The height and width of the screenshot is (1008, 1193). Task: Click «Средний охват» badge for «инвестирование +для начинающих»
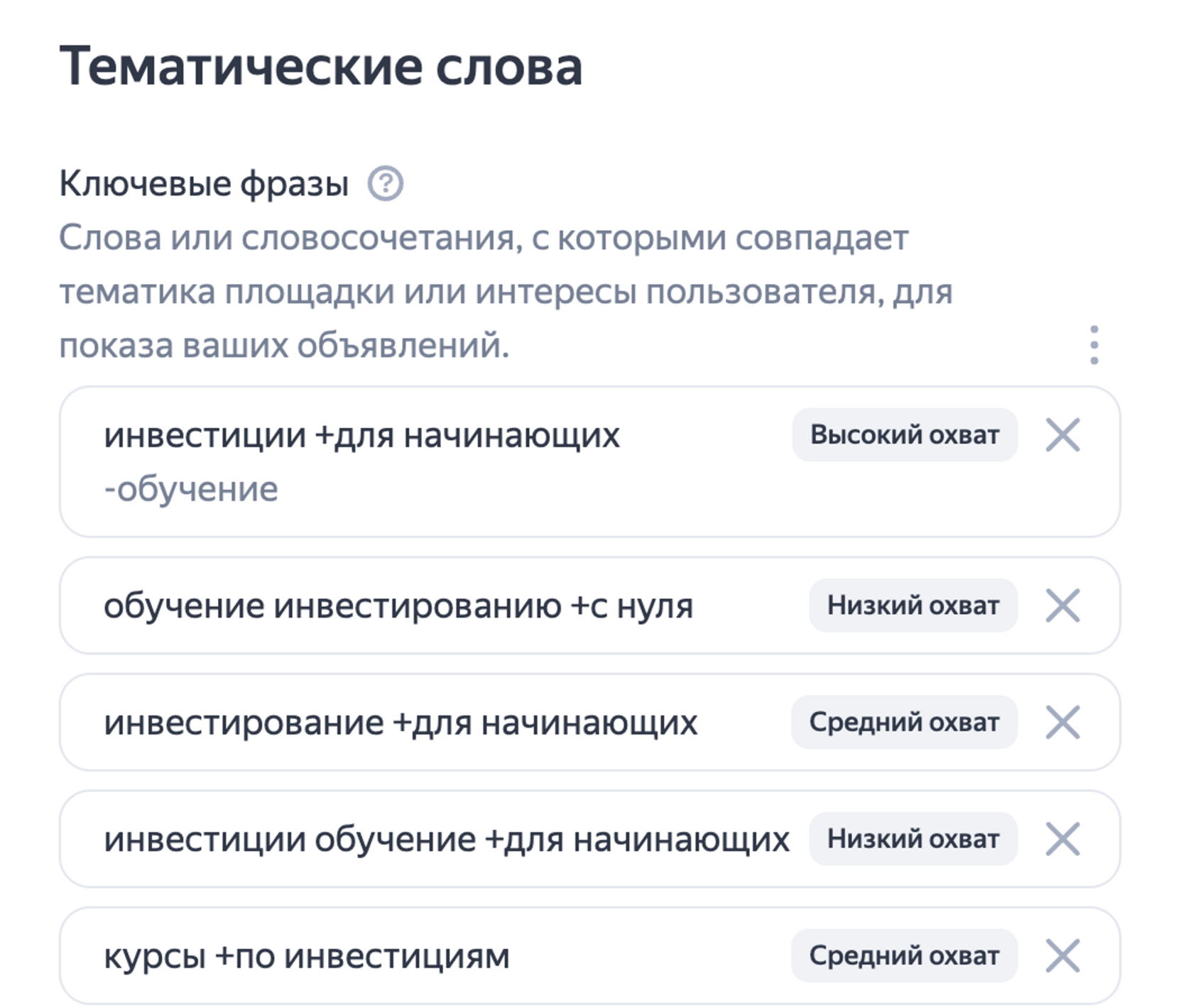click(904, 723)
